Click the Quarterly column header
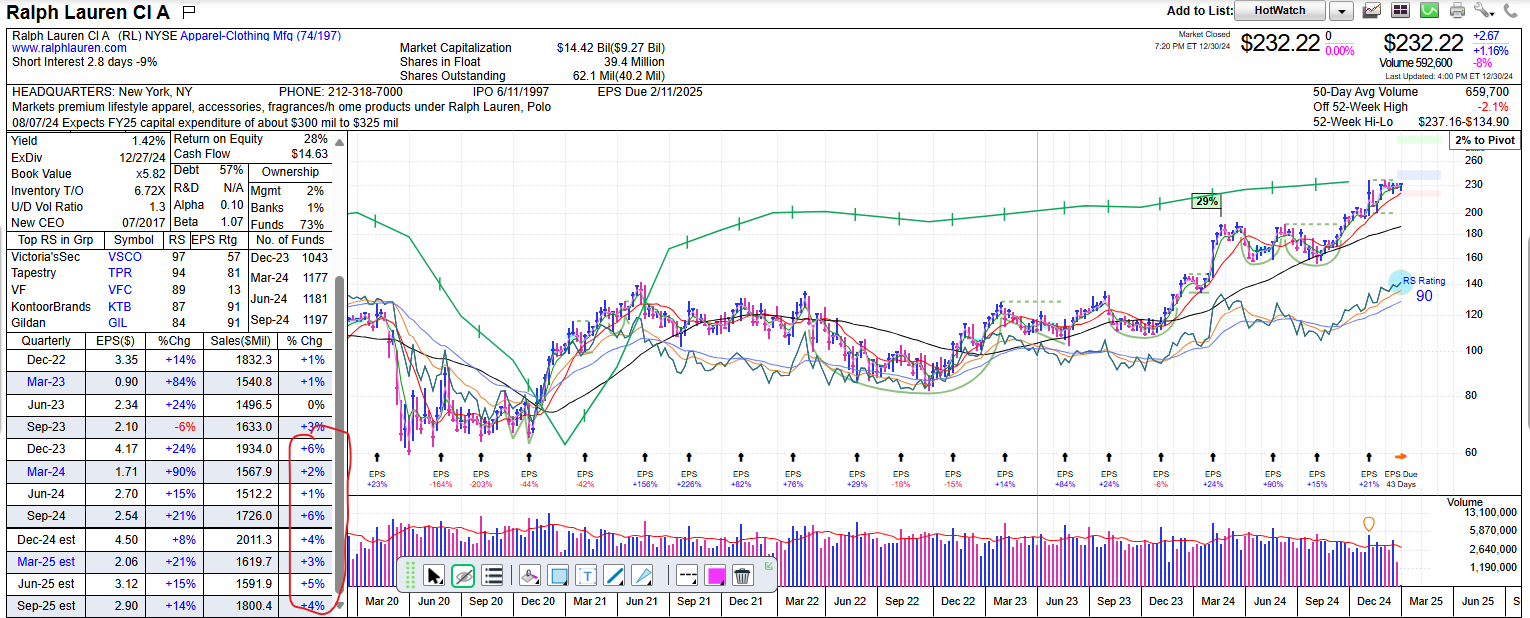The width and height of the screenshot is (1530, 618). tap(46, 341)
